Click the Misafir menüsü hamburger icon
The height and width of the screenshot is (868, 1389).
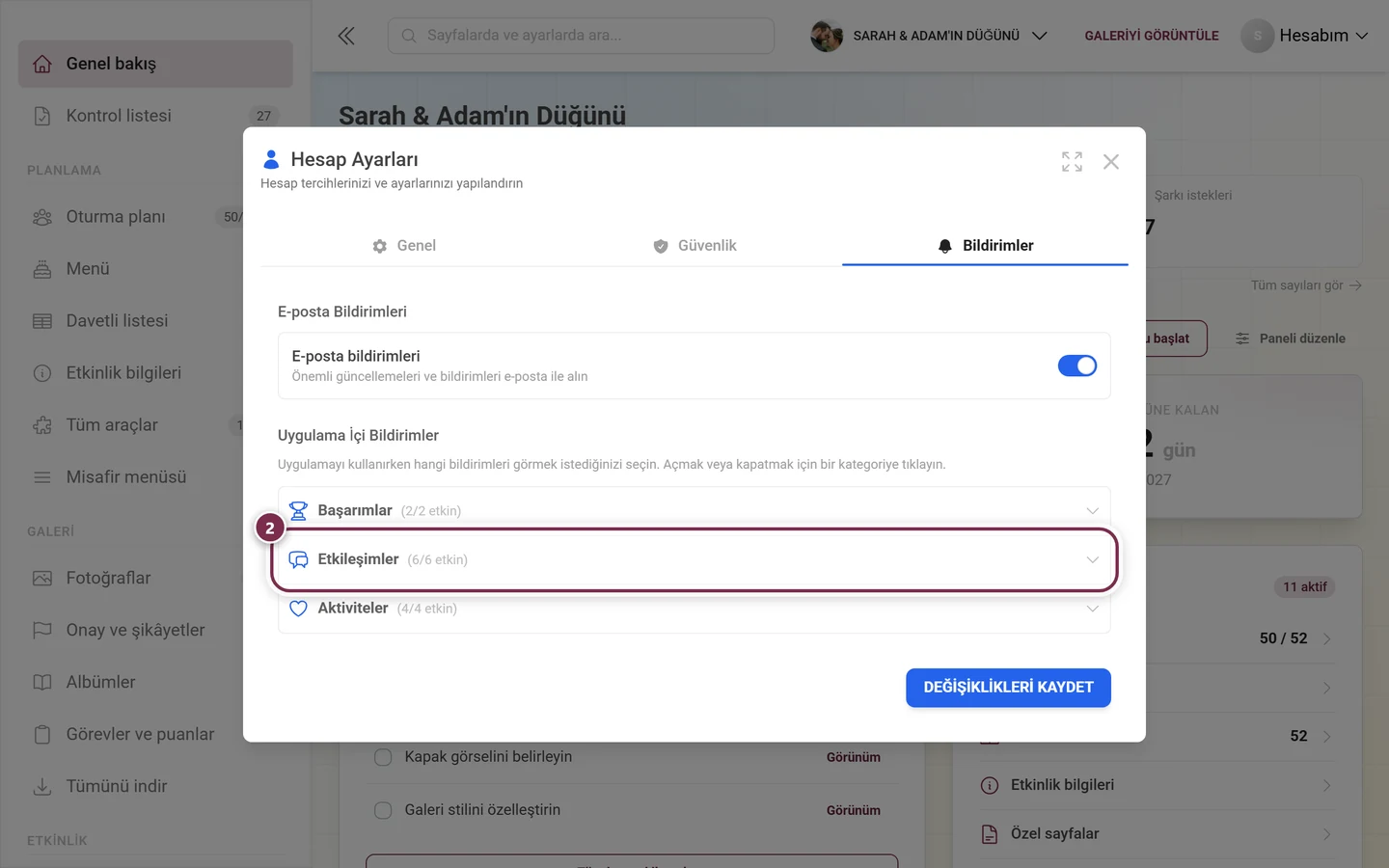click(x=42, y=477)
